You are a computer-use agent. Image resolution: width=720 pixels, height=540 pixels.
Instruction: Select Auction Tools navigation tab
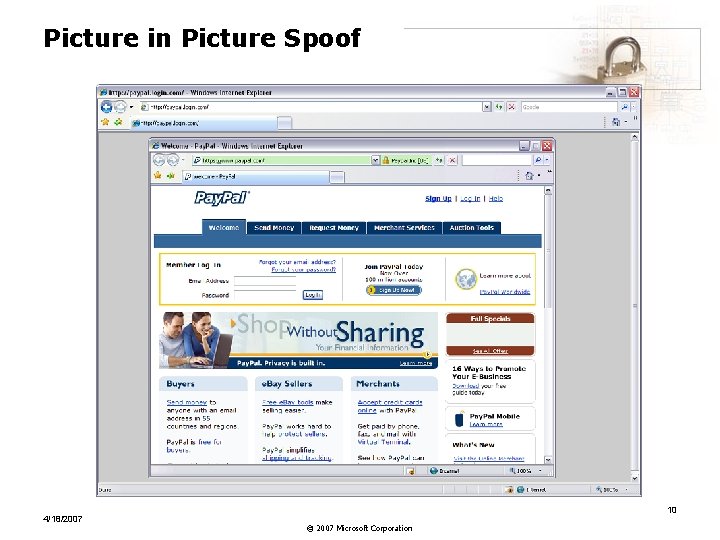(472, 228)
